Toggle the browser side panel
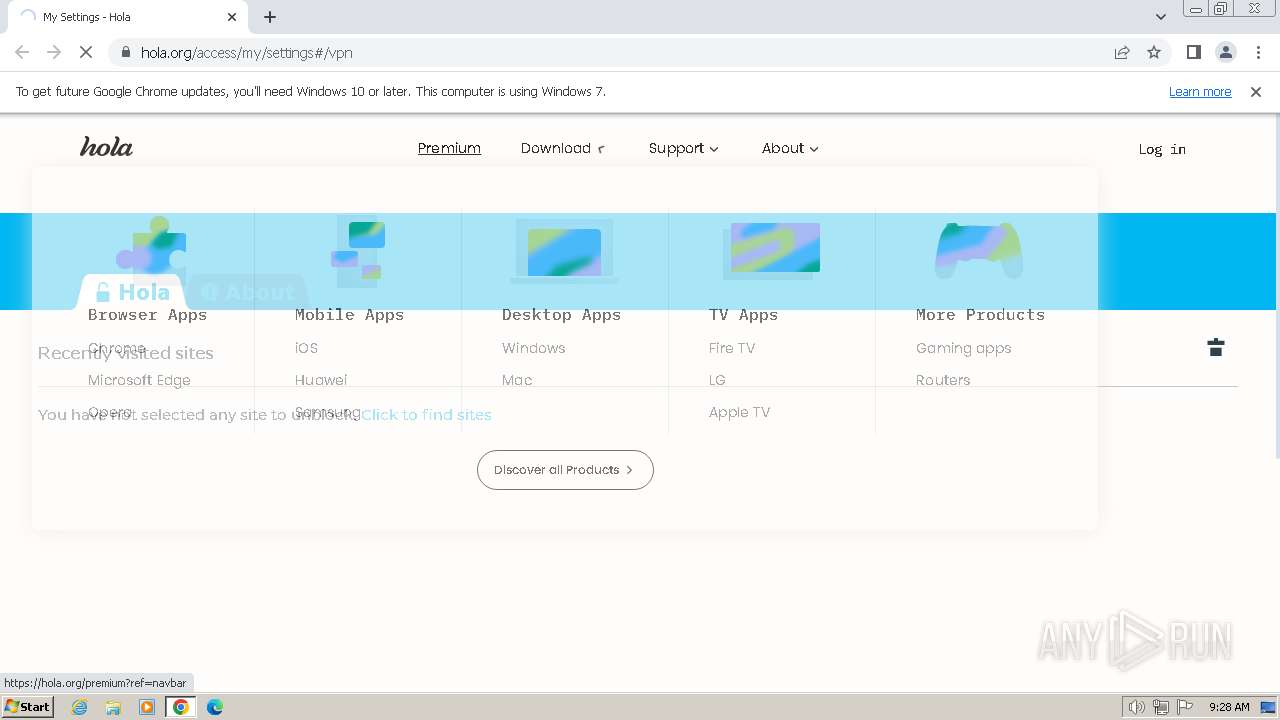The image size is (1280, 720). [x=1193, y=52]
